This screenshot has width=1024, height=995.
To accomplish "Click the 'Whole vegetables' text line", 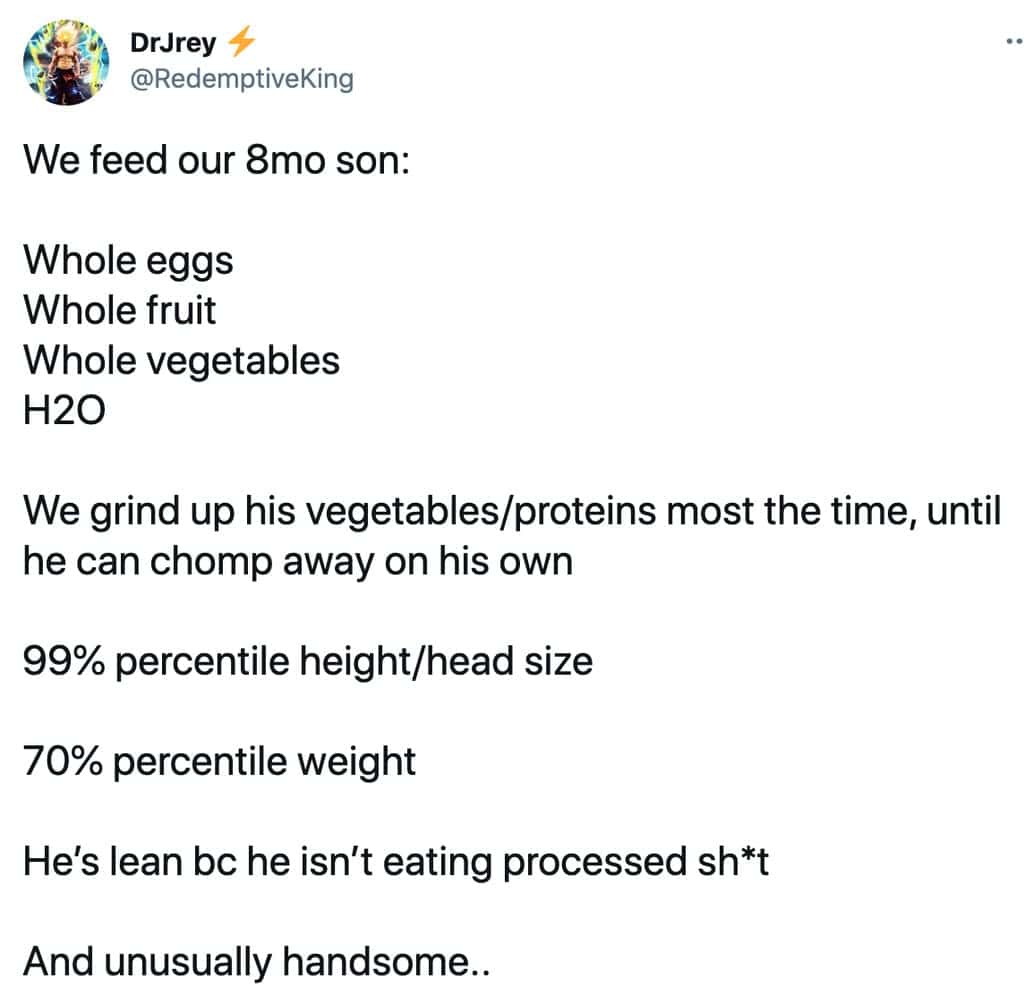I will coord(182,361).
